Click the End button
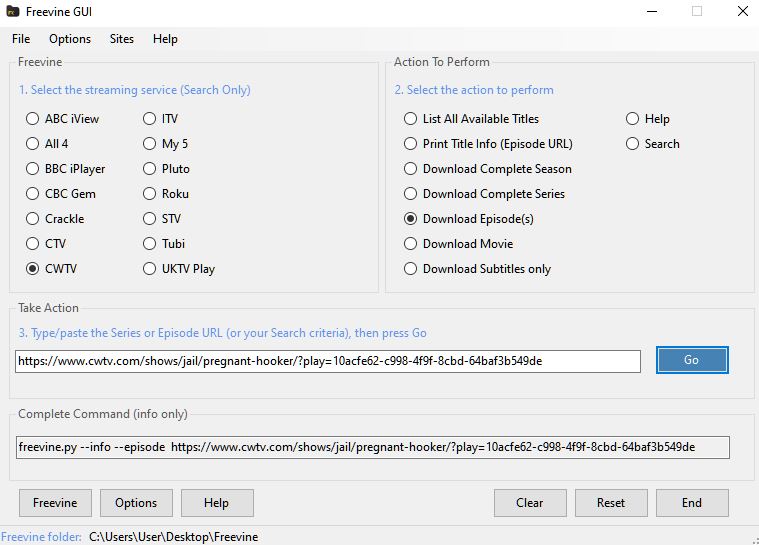 (x=692, y=503)
